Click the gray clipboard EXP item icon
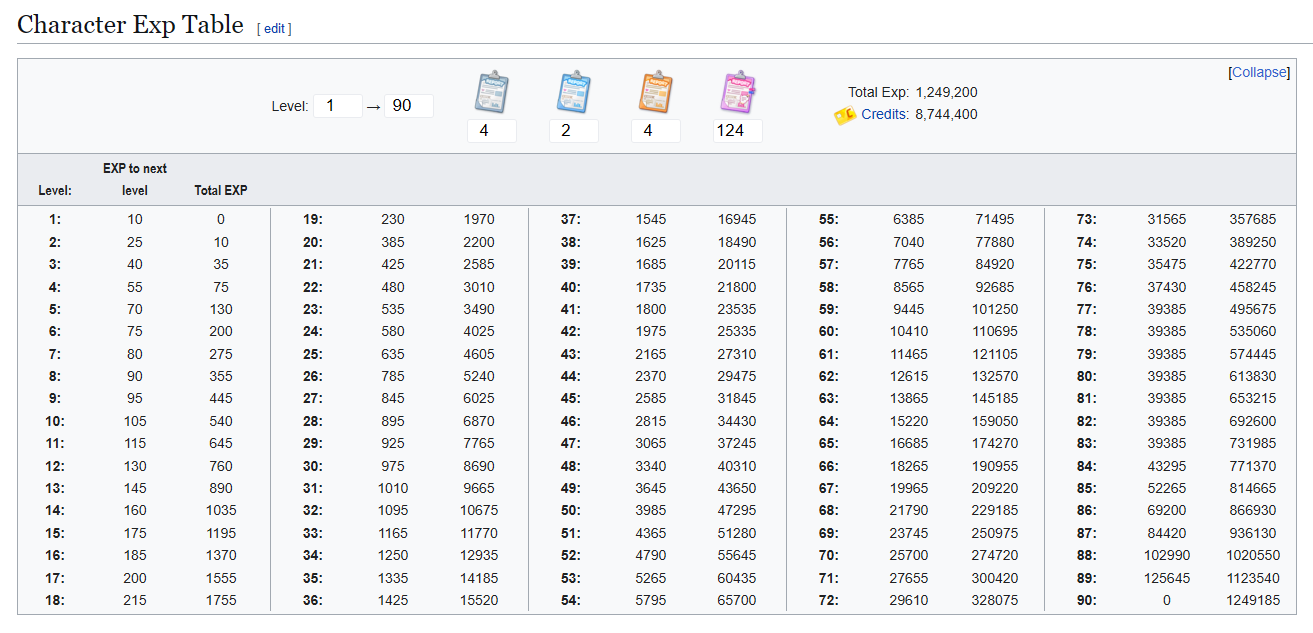Image resolution: width=1313 pixels, height=633 pixels. (x=491, y=93)
